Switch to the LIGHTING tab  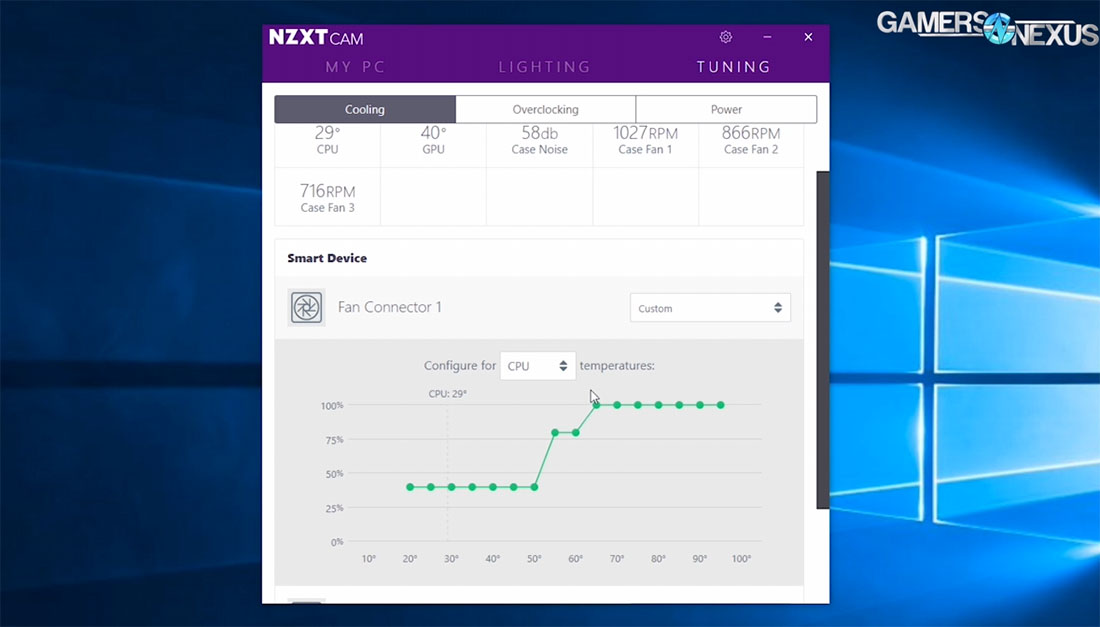tap(544, 66)
